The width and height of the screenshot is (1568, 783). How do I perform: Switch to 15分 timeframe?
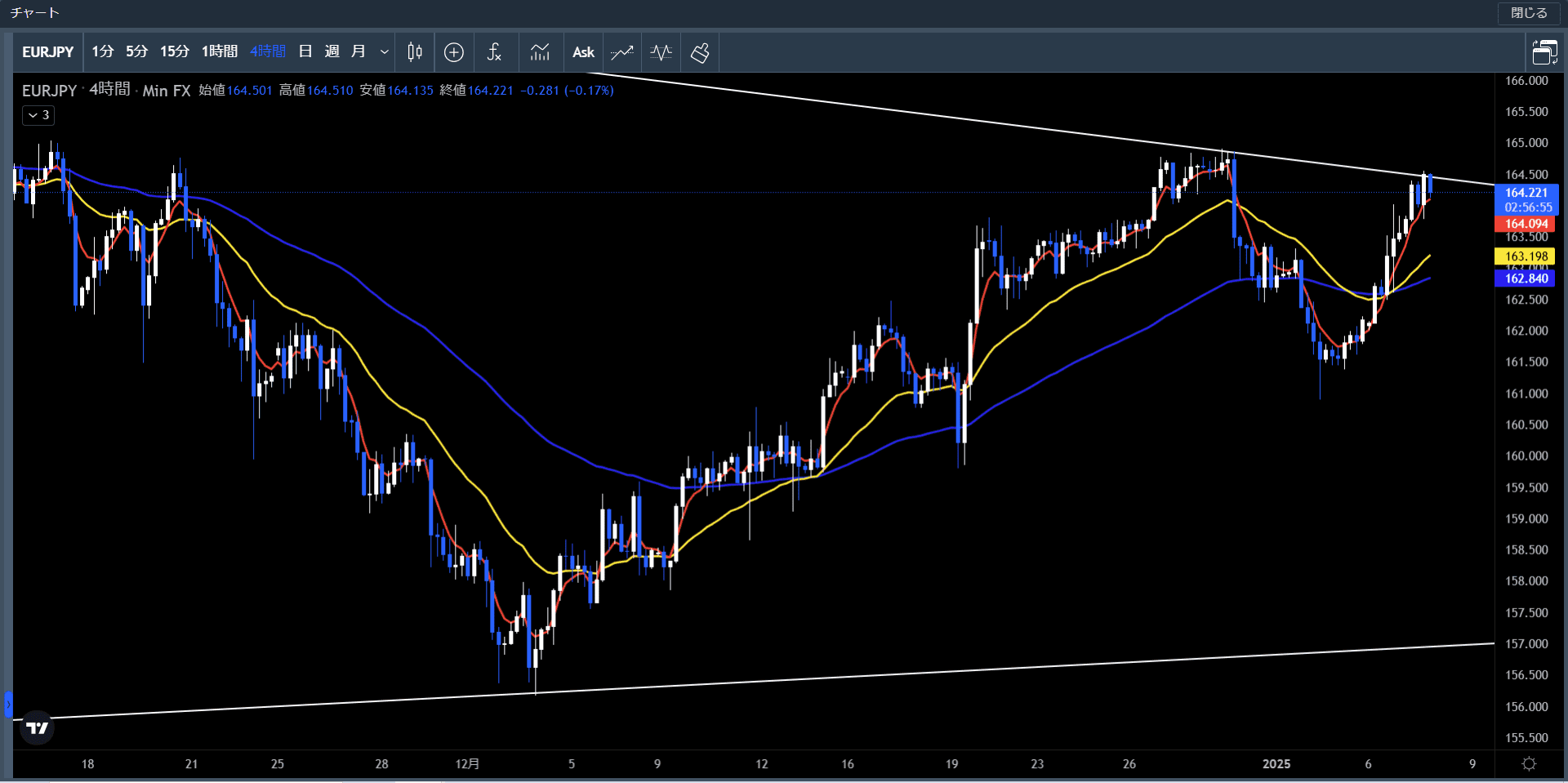[x=175, y=51]
